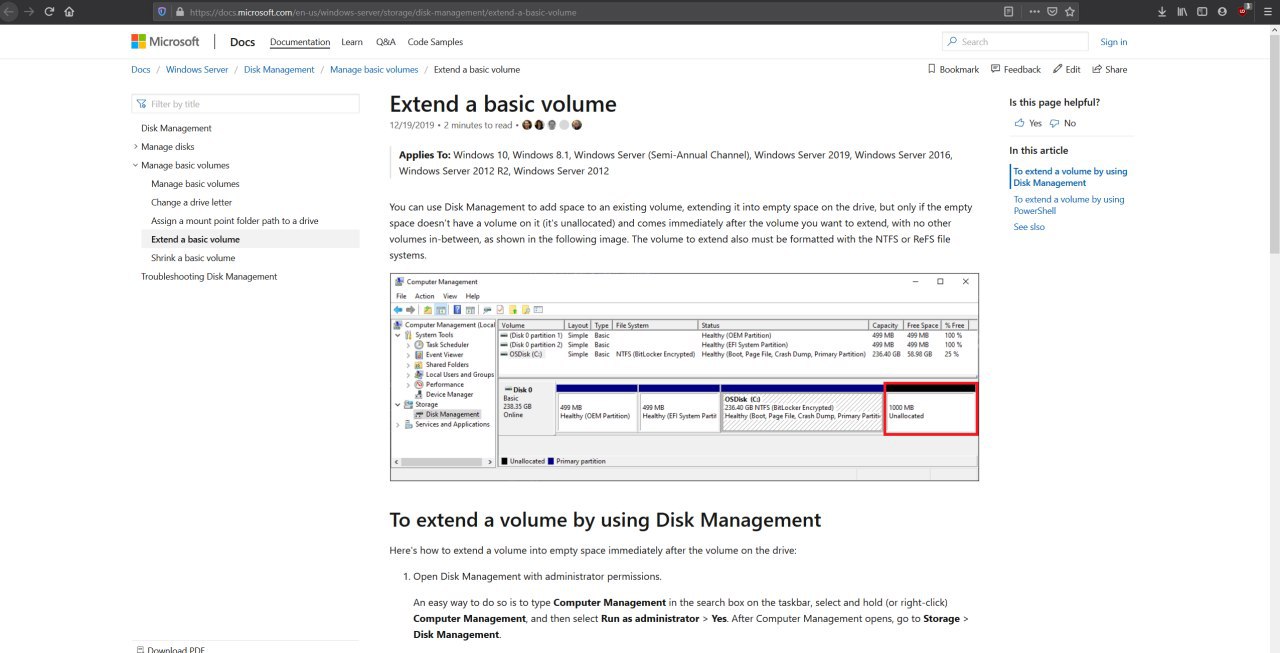The height and width of the screenshot is (653, 1280).
Task: Open the uBlock Origin extension icon
Action: (1244, 11)
